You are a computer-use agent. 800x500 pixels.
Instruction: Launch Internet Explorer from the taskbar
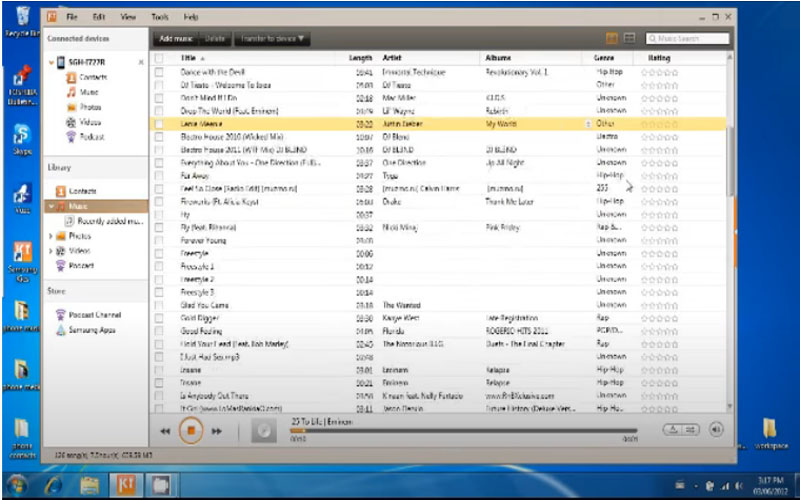pos(53,484)
